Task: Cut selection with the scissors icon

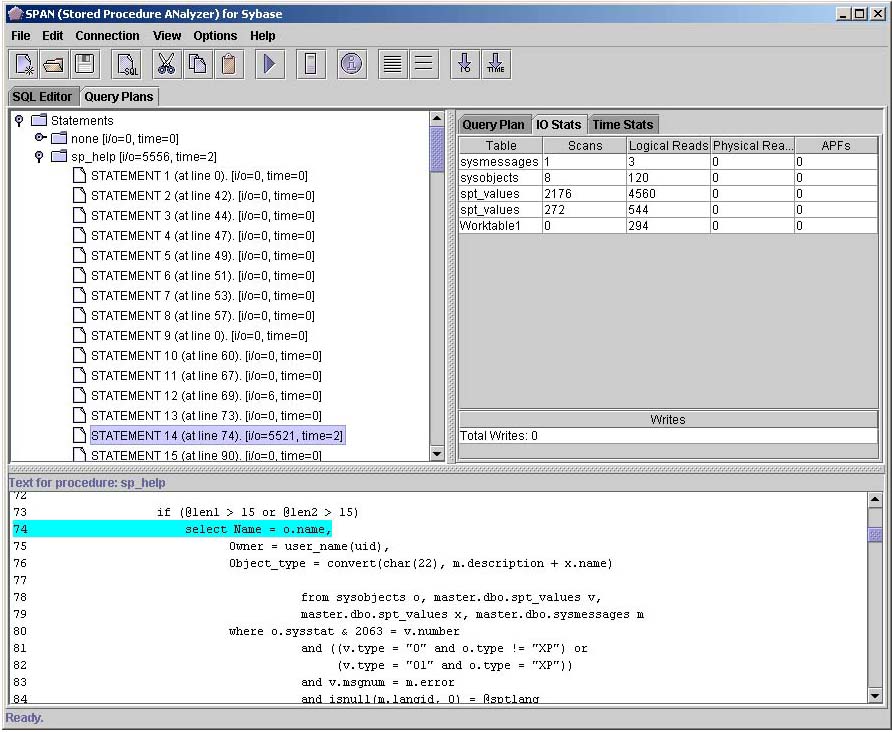Action: (x=166, y=64)
